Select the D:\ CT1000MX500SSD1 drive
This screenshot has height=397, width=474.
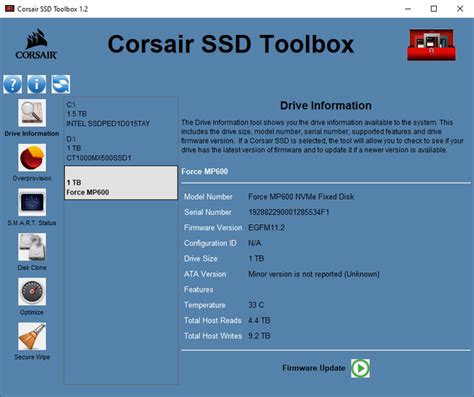tap(121, 148)
